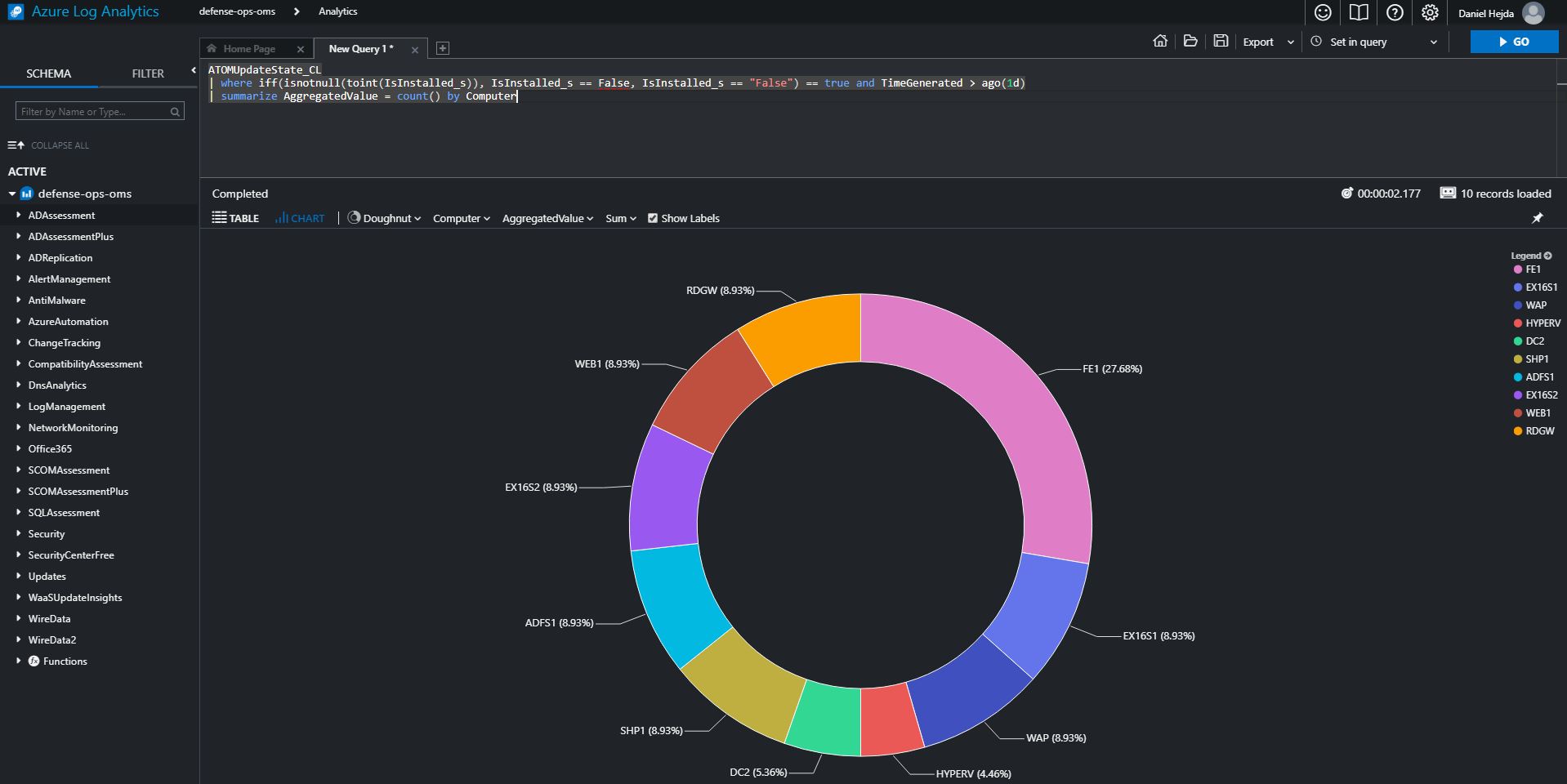1567x784 pixels.
Task: Select the SQLAssessment tree item
Action: point(64,512)
